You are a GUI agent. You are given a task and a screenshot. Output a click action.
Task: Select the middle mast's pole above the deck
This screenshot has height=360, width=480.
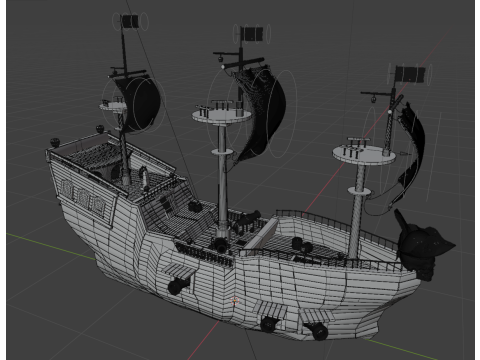coord(222,182)
